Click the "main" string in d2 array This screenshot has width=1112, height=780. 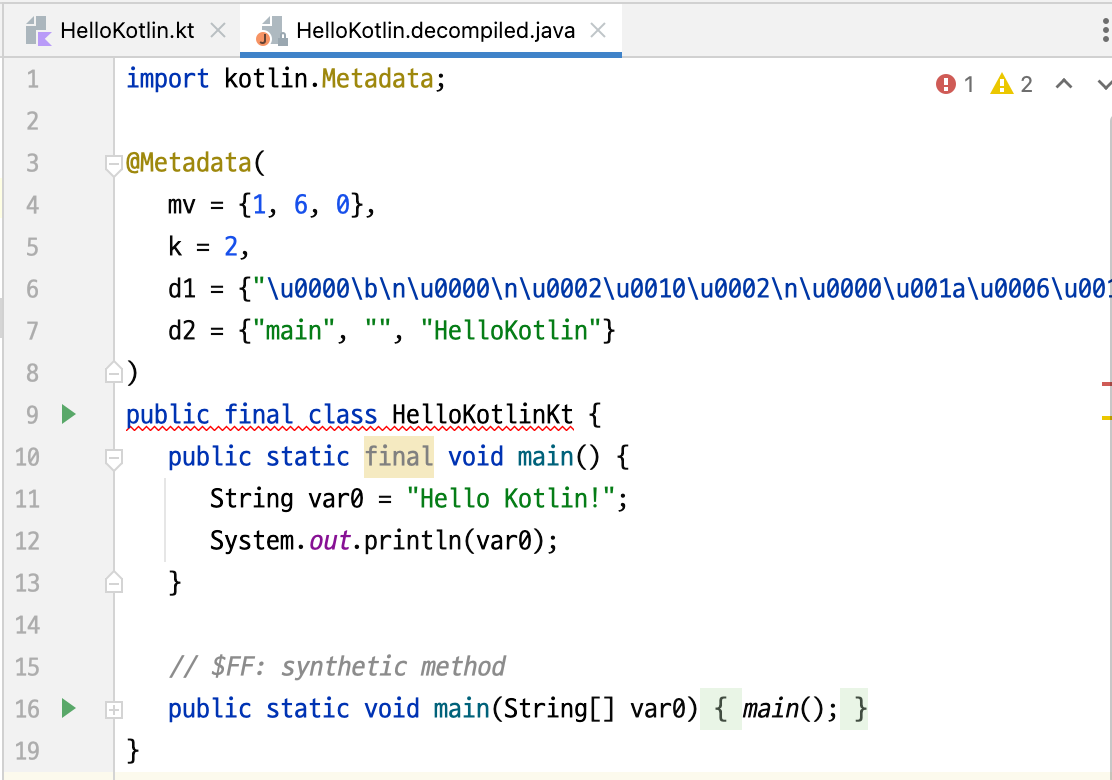point(294,330)
